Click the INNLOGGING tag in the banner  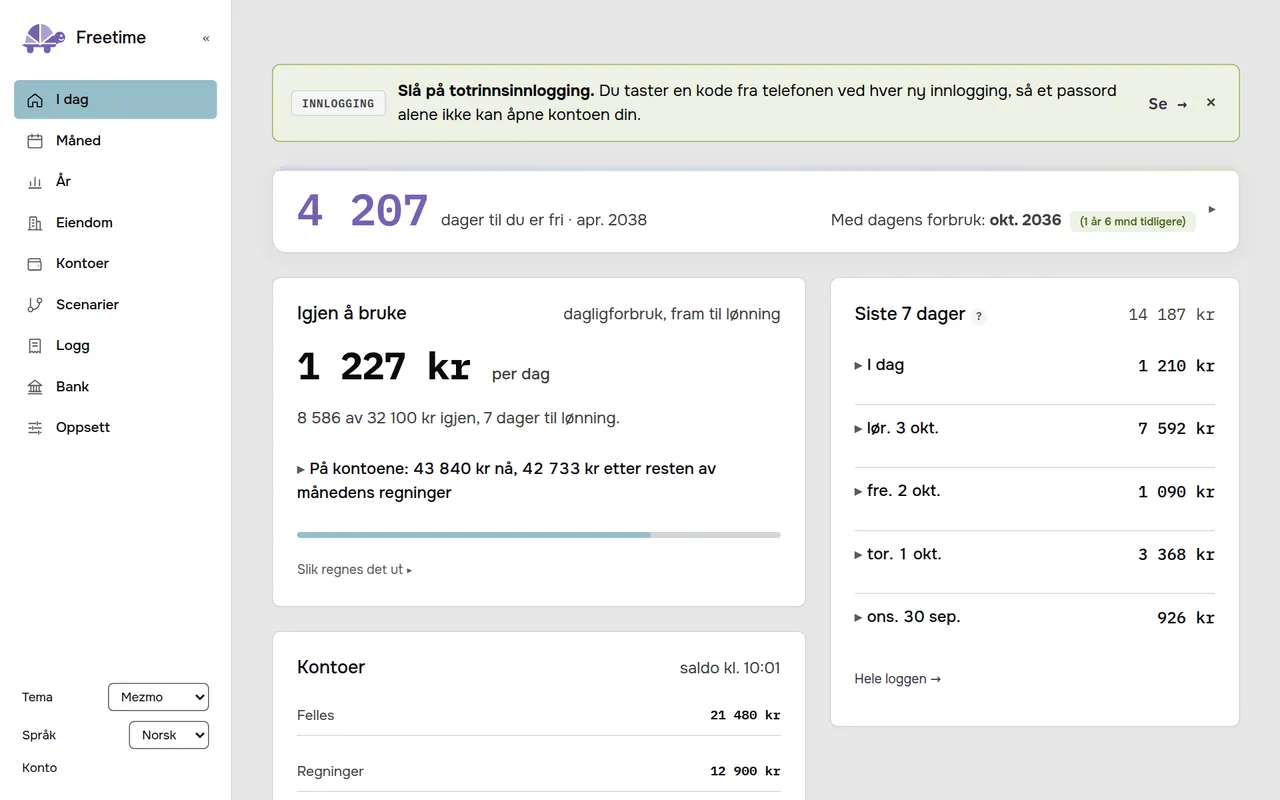338,104
